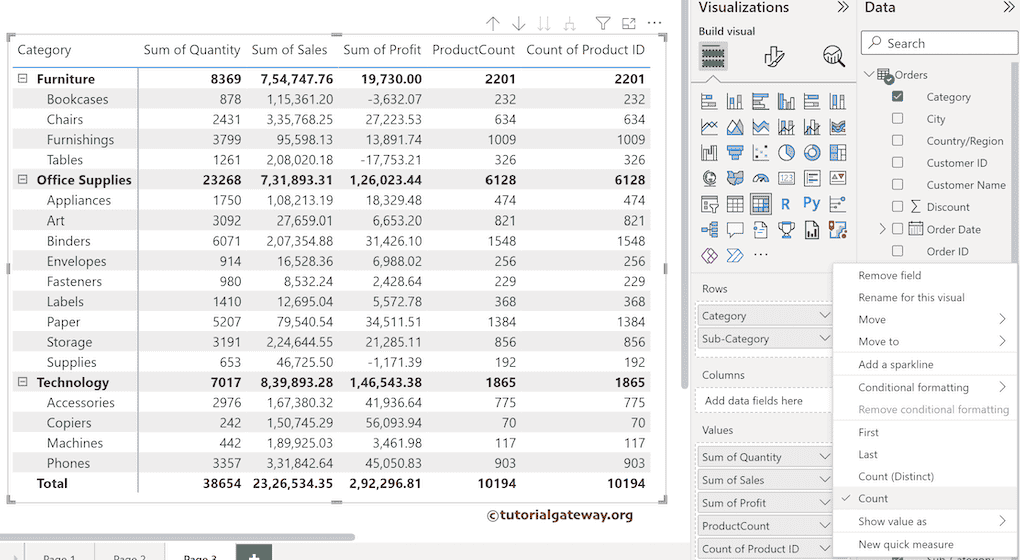Choose the Area chart visualization

pyautogui.click(x=734, y=127)
